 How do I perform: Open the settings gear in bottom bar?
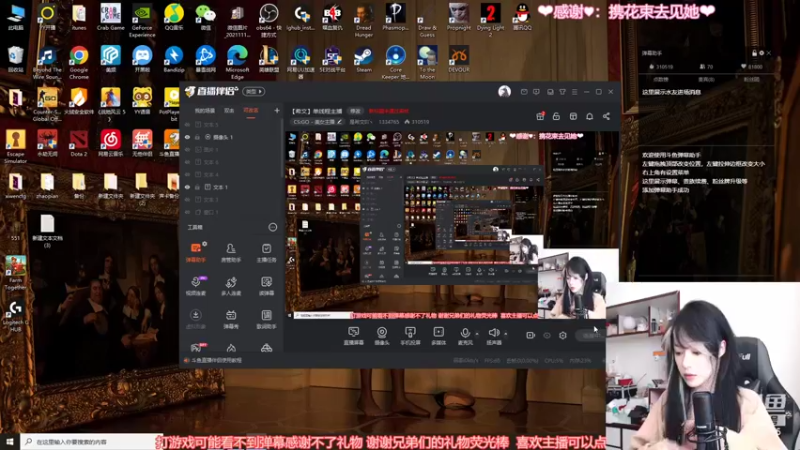tap(563, 335)
